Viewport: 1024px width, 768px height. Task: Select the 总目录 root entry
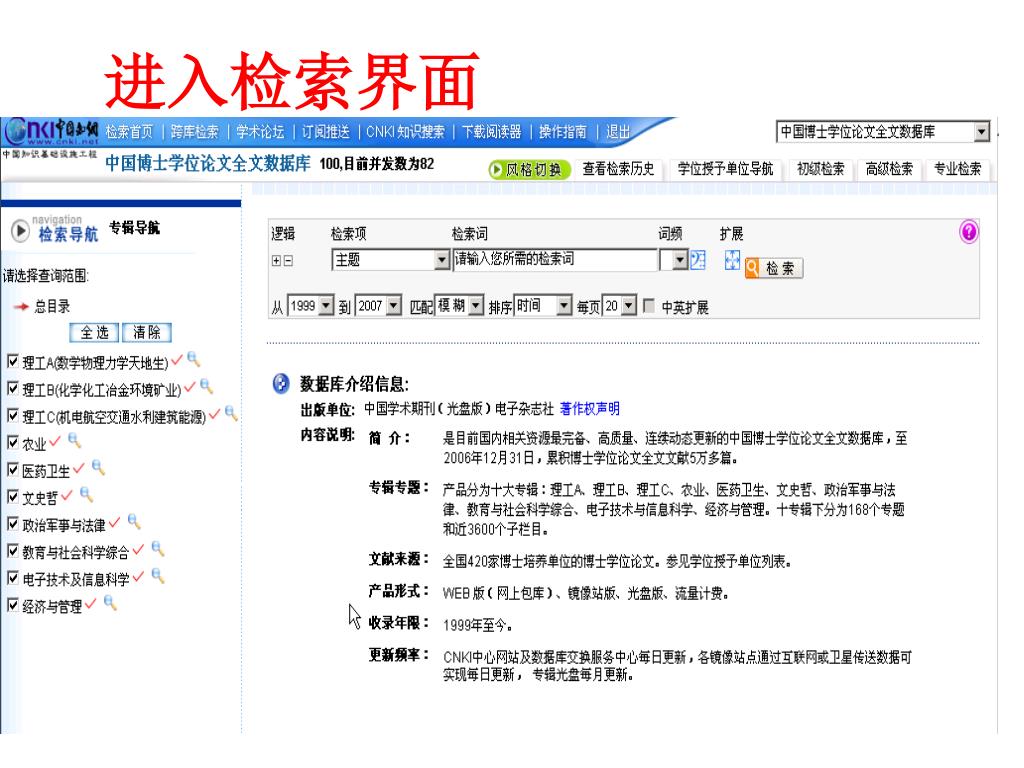click(52, 306)
